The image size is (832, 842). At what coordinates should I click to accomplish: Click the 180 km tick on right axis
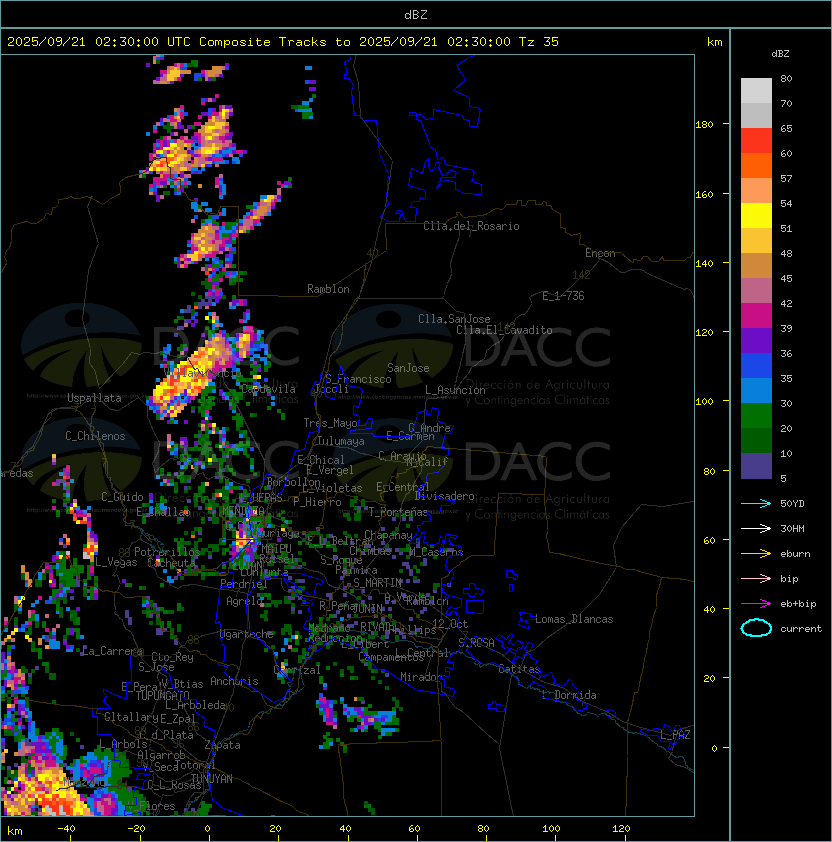click(x=704, y=125)
